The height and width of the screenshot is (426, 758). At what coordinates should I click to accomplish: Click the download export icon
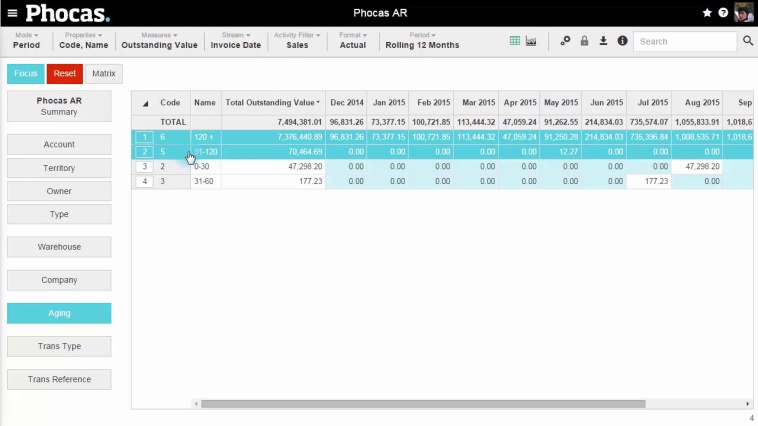click(x=603, y=41)
